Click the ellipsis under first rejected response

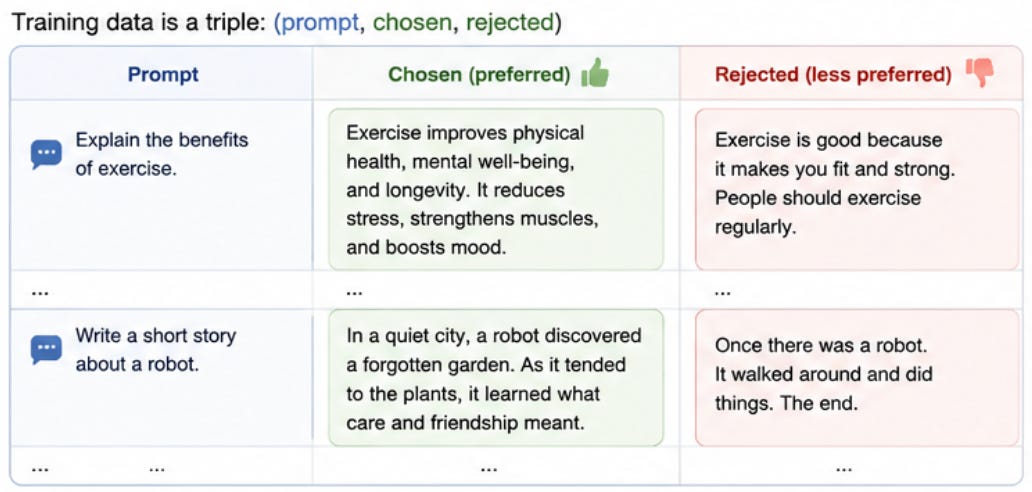point(723,292)
